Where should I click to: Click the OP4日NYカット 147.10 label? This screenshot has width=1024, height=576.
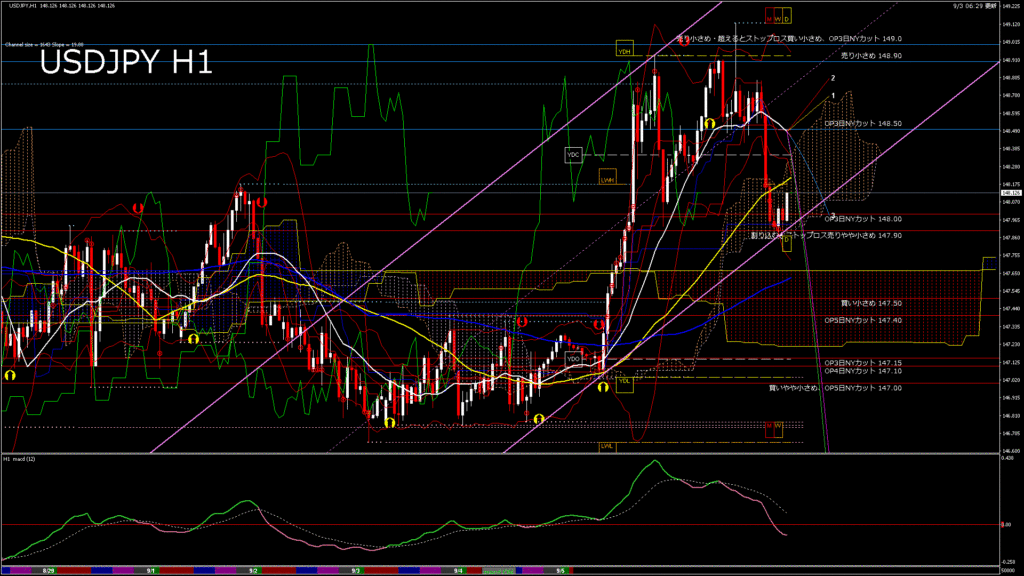862,371
